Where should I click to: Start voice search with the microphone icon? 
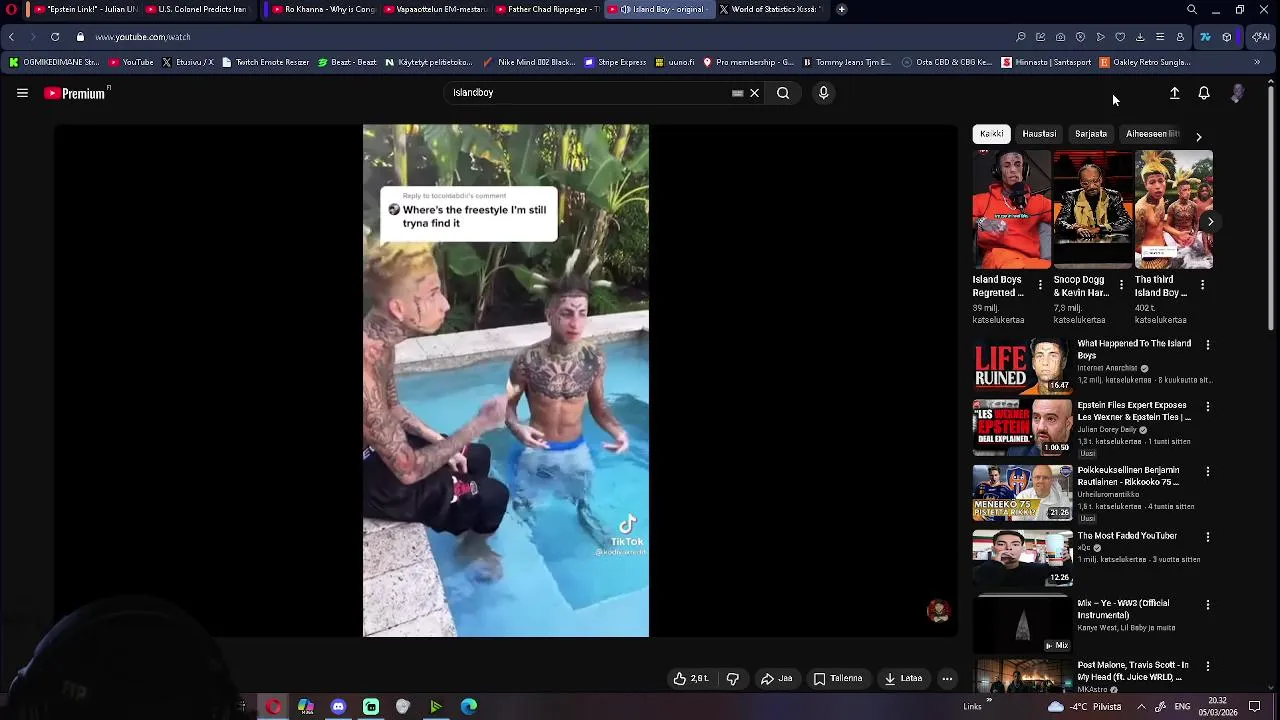click(x=823, y=93)
